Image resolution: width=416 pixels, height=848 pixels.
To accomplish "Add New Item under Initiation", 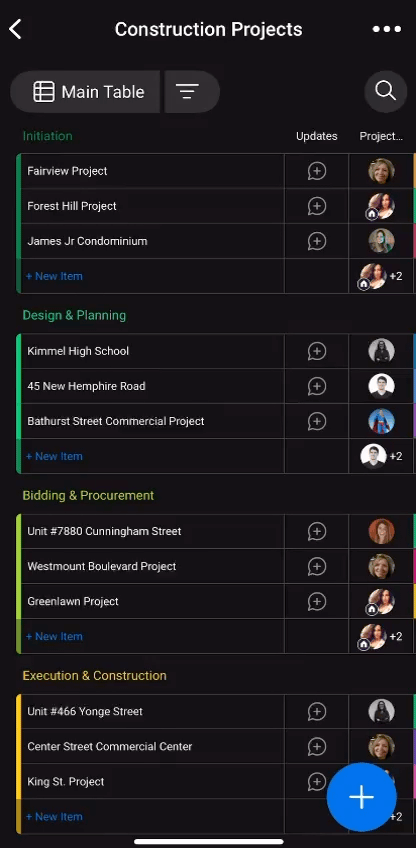I will [x=54, y=276].
